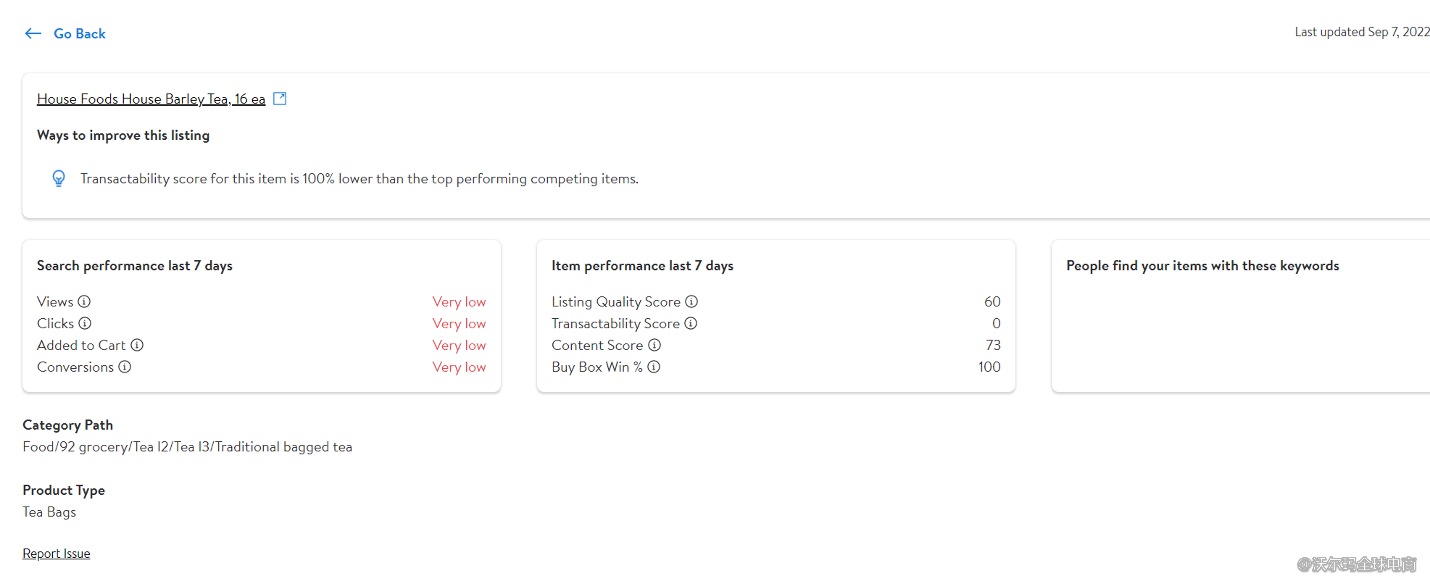1430x584 pixels.
Task: Open House Foods House Barley Tea link
Action: 151,99
